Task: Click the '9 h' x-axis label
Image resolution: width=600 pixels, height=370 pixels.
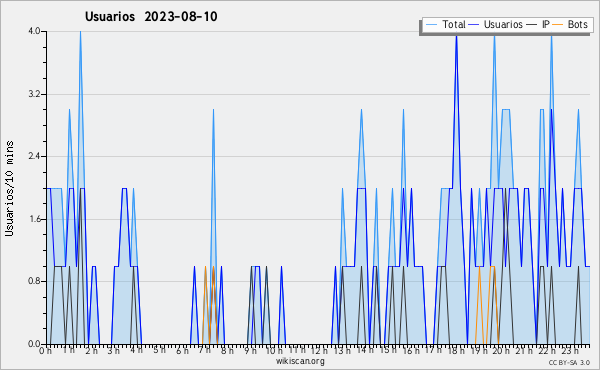Action: click(x=250, y=351)
